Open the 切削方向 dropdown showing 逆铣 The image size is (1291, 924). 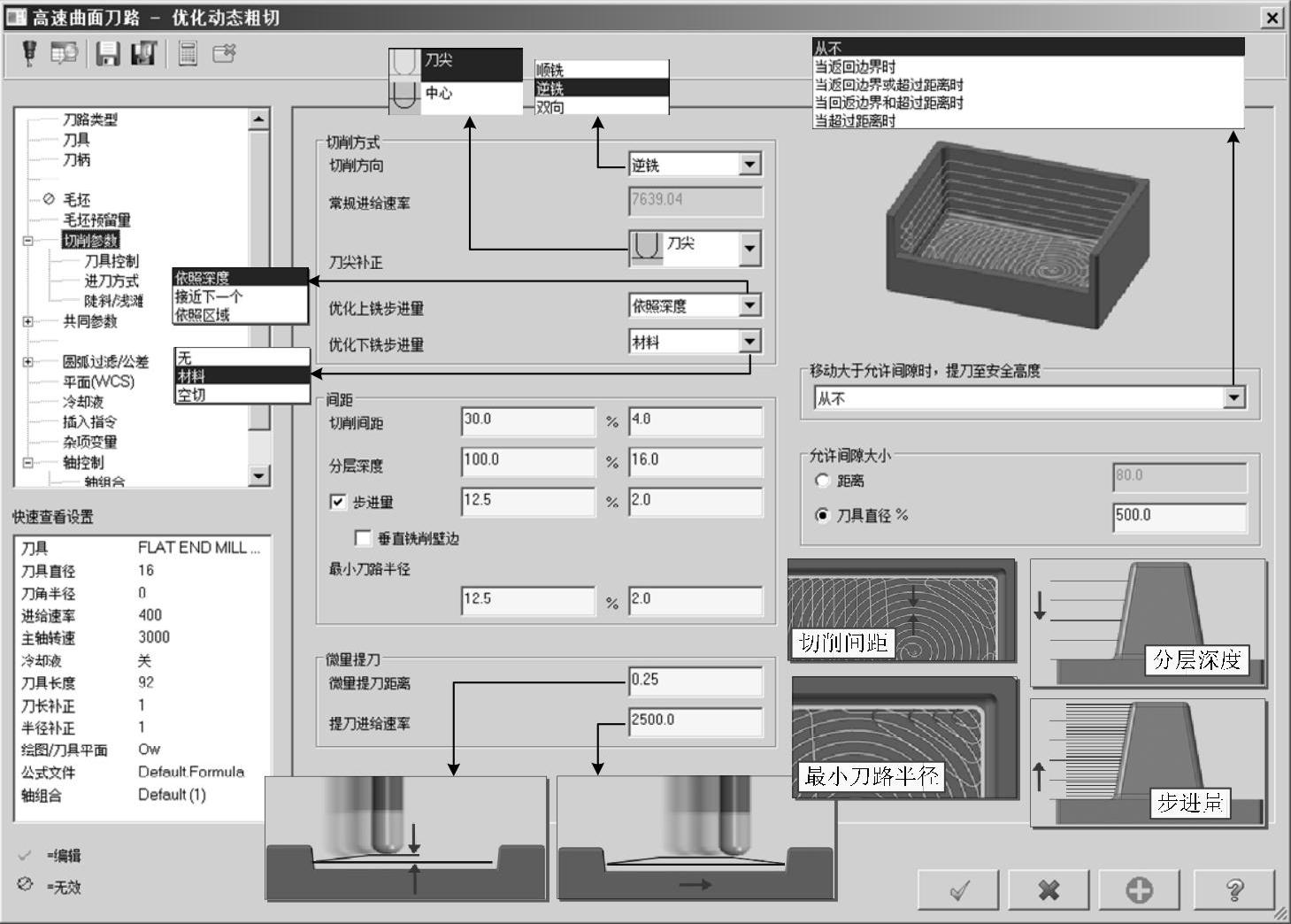pyautogui.click(x=749, y=165)
